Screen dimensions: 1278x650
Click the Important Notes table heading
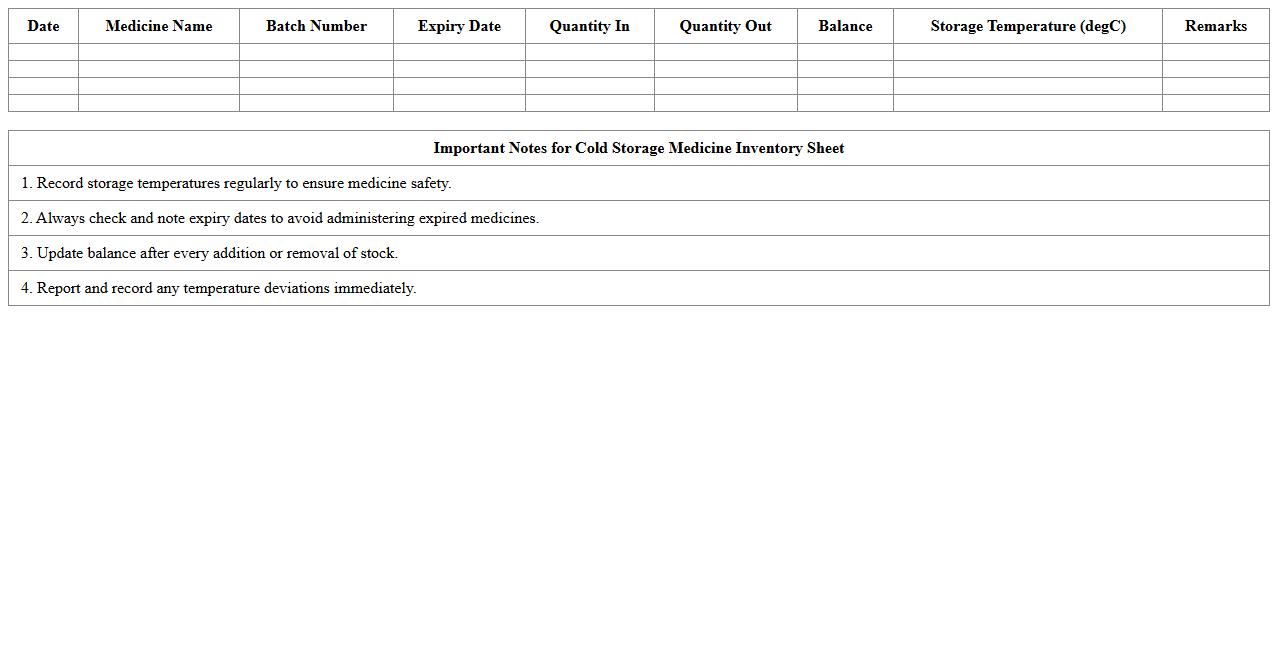(x=638, y=148)
